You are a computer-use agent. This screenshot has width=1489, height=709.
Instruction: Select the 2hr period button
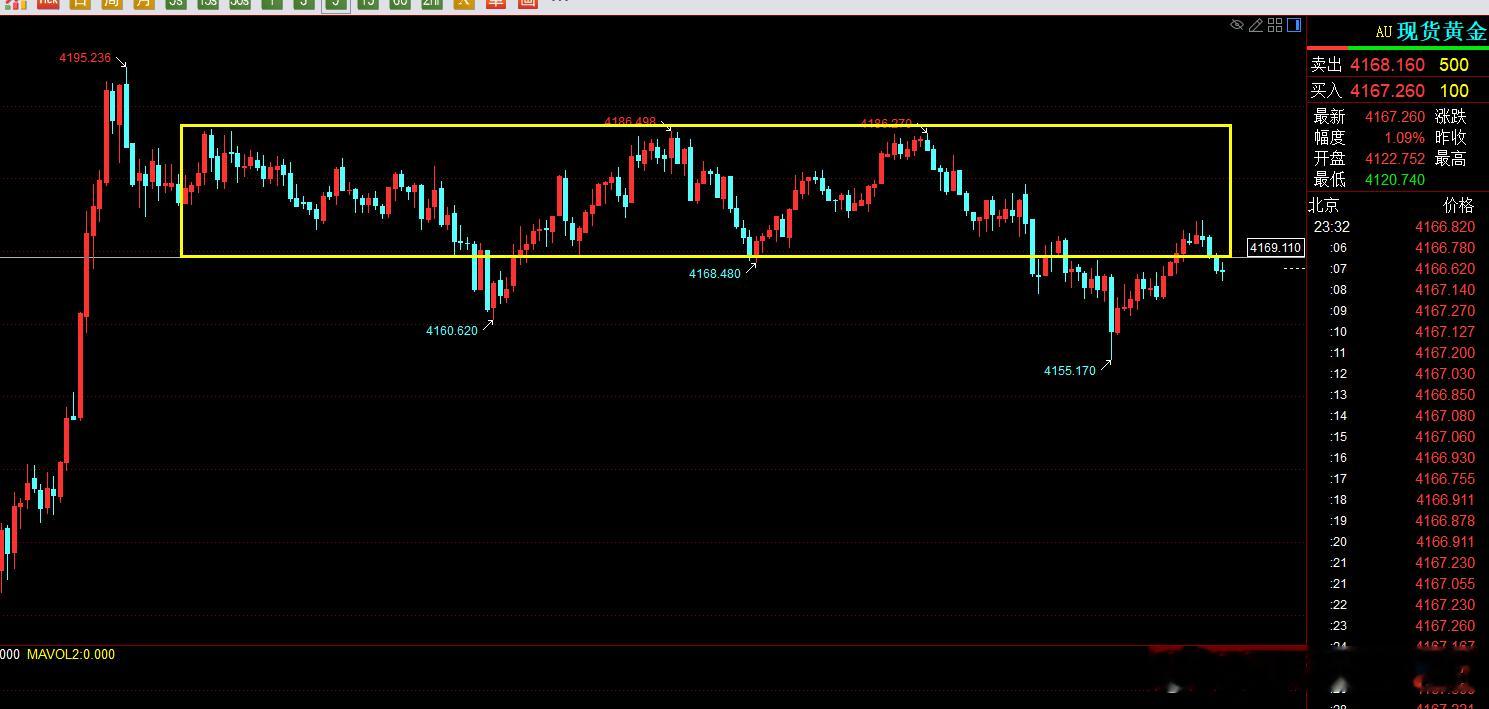[431, 3]
